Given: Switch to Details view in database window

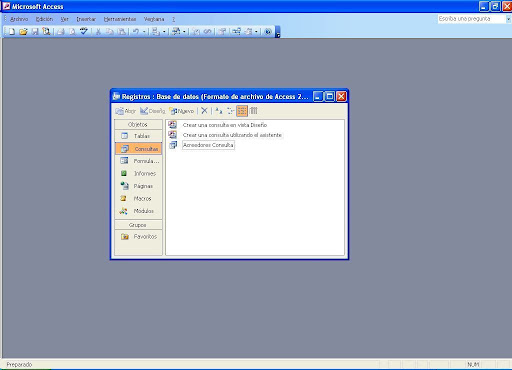Looking at the screenshot, I should 254,111.
